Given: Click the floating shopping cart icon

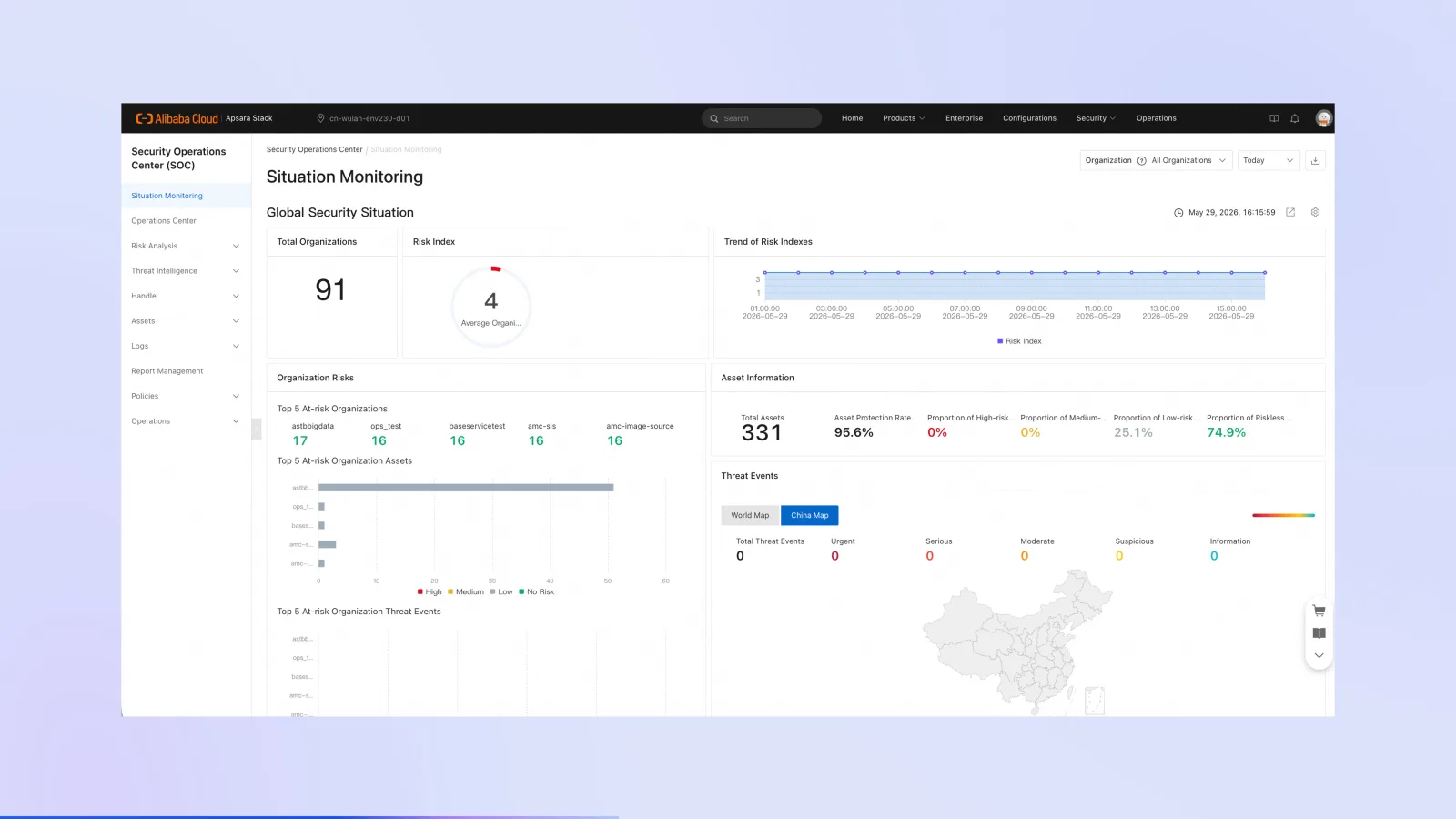Looking at the screenshot, I should (1319, 611).
